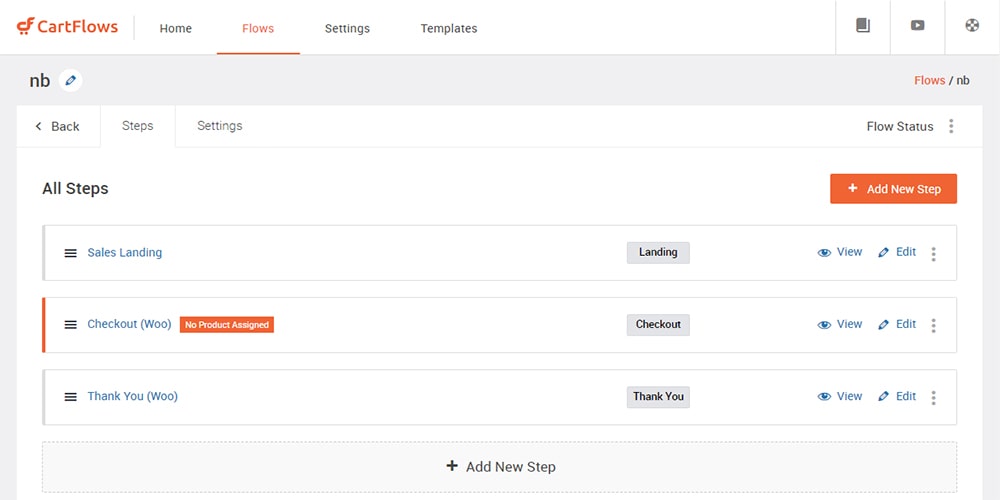The height and width of the screenshot is (500, 1000).
Task: Click the orange Add New Step button
Action: tap(893, 189)
